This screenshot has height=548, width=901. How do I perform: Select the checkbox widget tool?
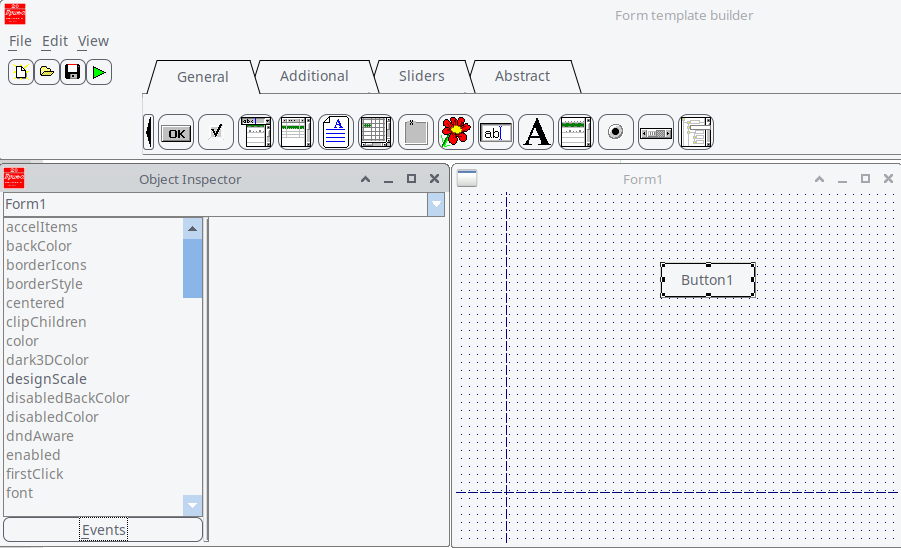tap(216, 132)
